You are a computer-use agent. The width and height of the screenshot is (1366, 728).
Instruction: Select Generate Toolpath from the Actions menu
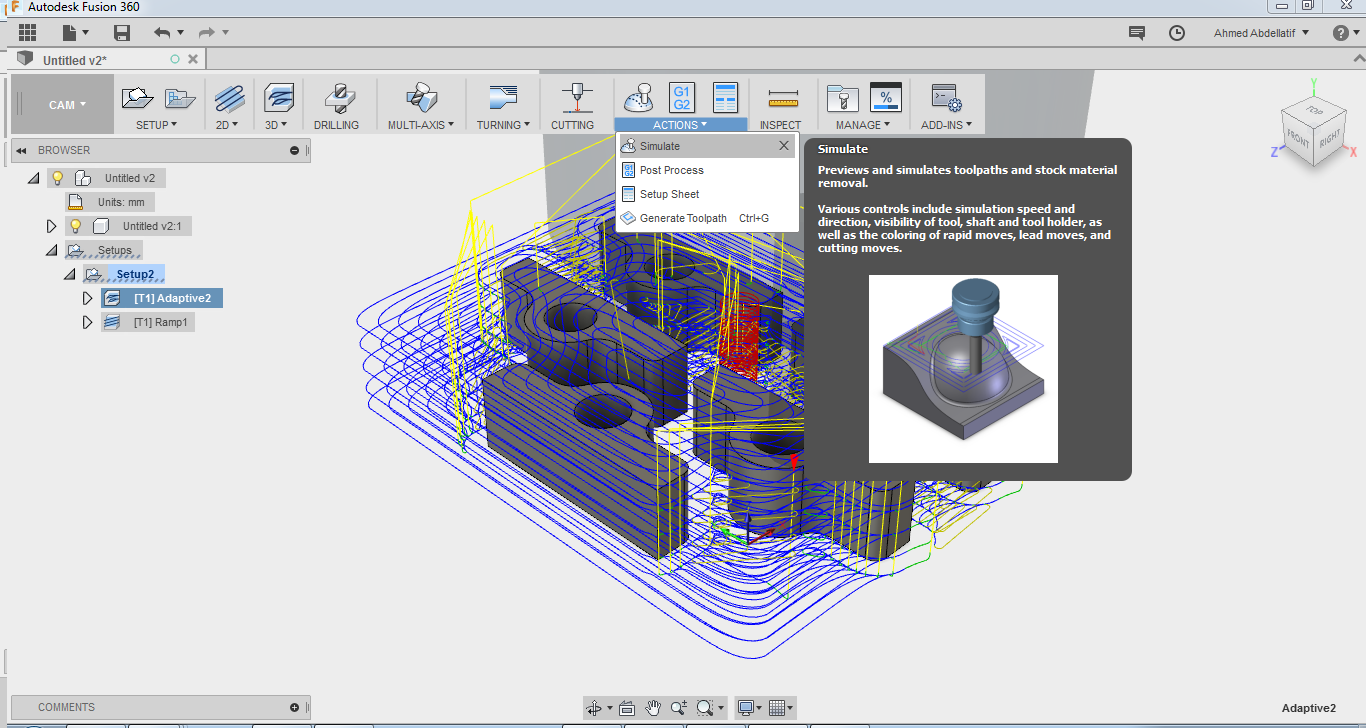coord(707,218)
